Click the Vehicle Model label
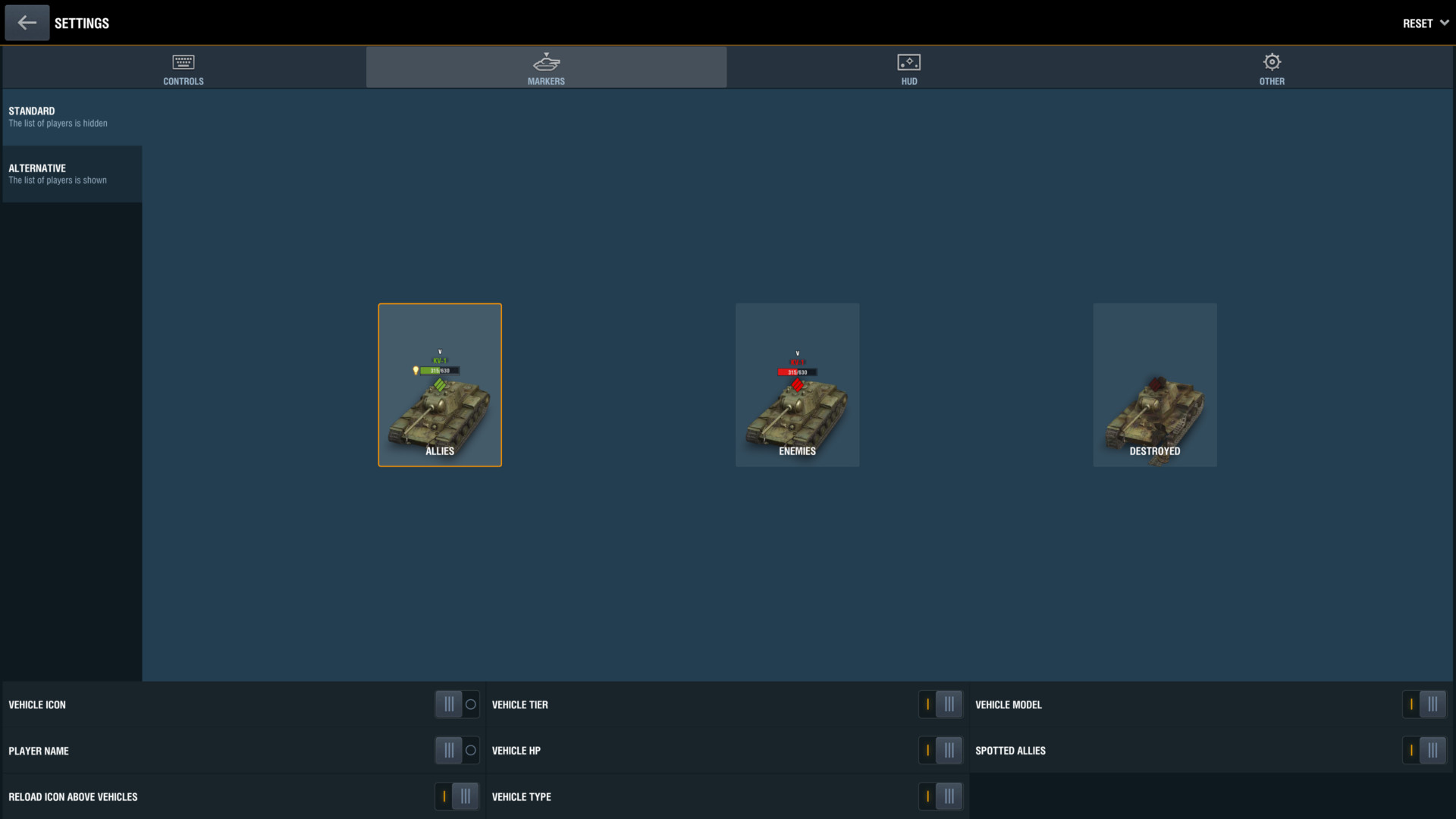 tap(1008, 705)
